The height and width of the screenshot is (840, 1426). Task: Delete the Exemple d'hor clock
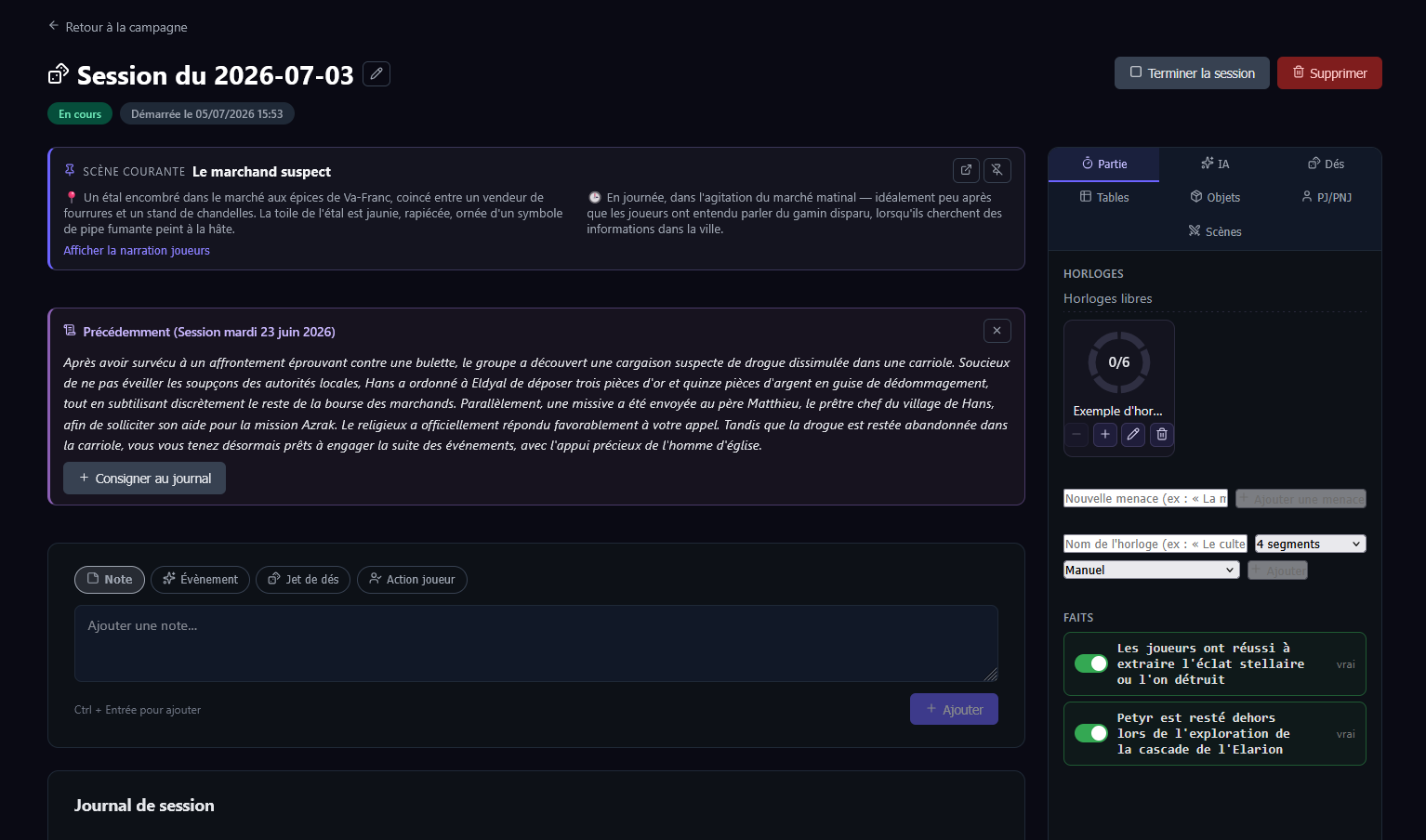[x=1162, y=434]
